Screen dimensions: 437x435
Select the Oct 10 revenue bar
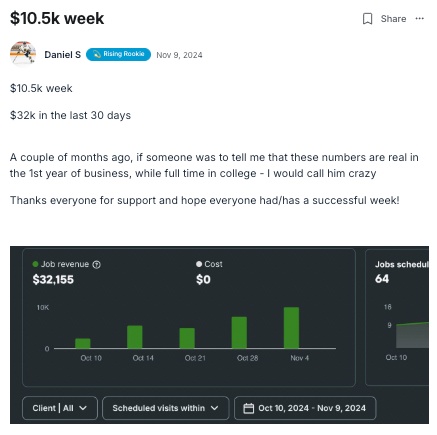point(83,343)
